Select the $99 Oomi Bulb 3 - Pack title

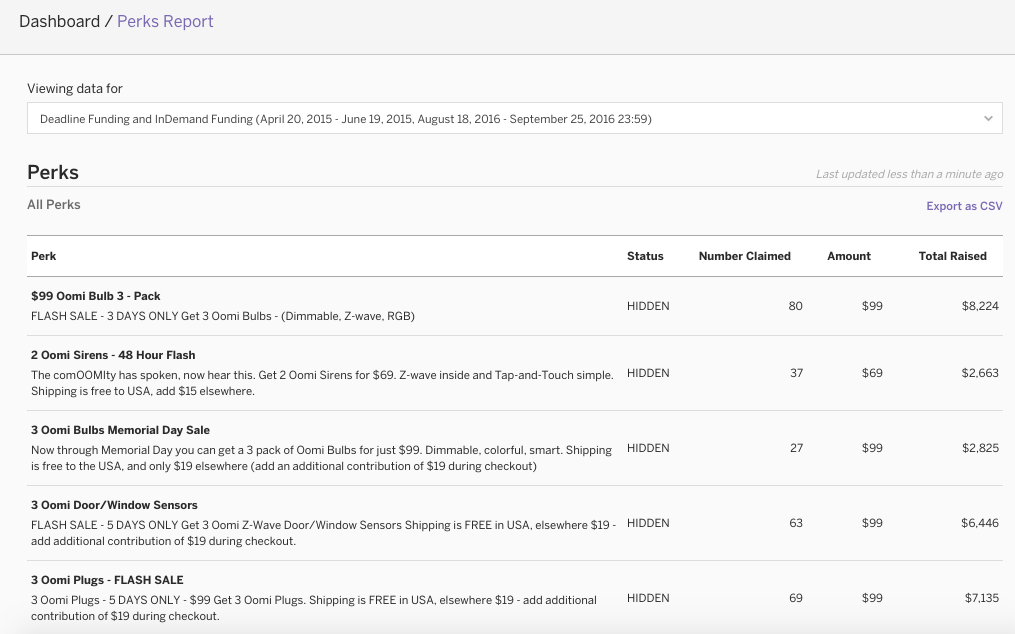96,296
